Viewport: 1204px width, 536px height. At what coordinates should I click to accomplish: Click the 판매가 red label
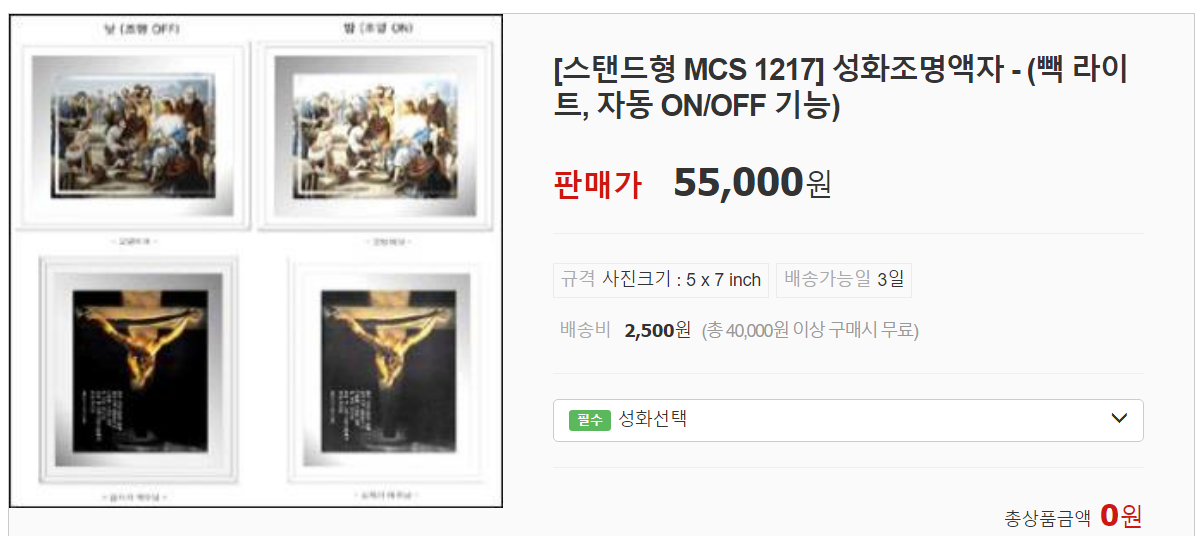(597, 185)
